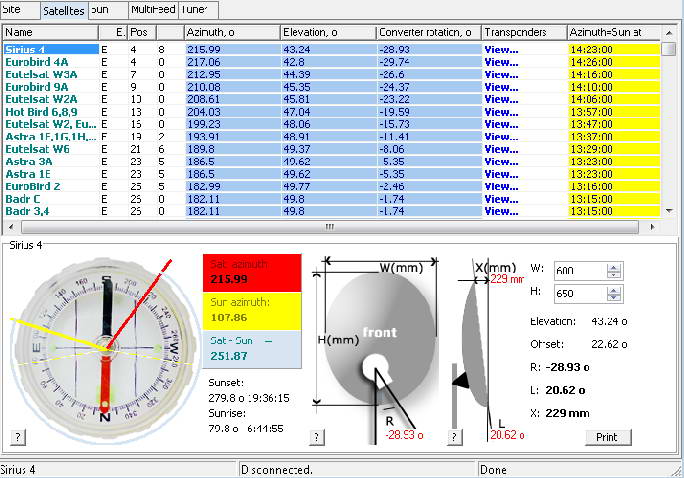Sort by the Elevation column header
This screenshot has height=478, width=684.
[328, 32]
